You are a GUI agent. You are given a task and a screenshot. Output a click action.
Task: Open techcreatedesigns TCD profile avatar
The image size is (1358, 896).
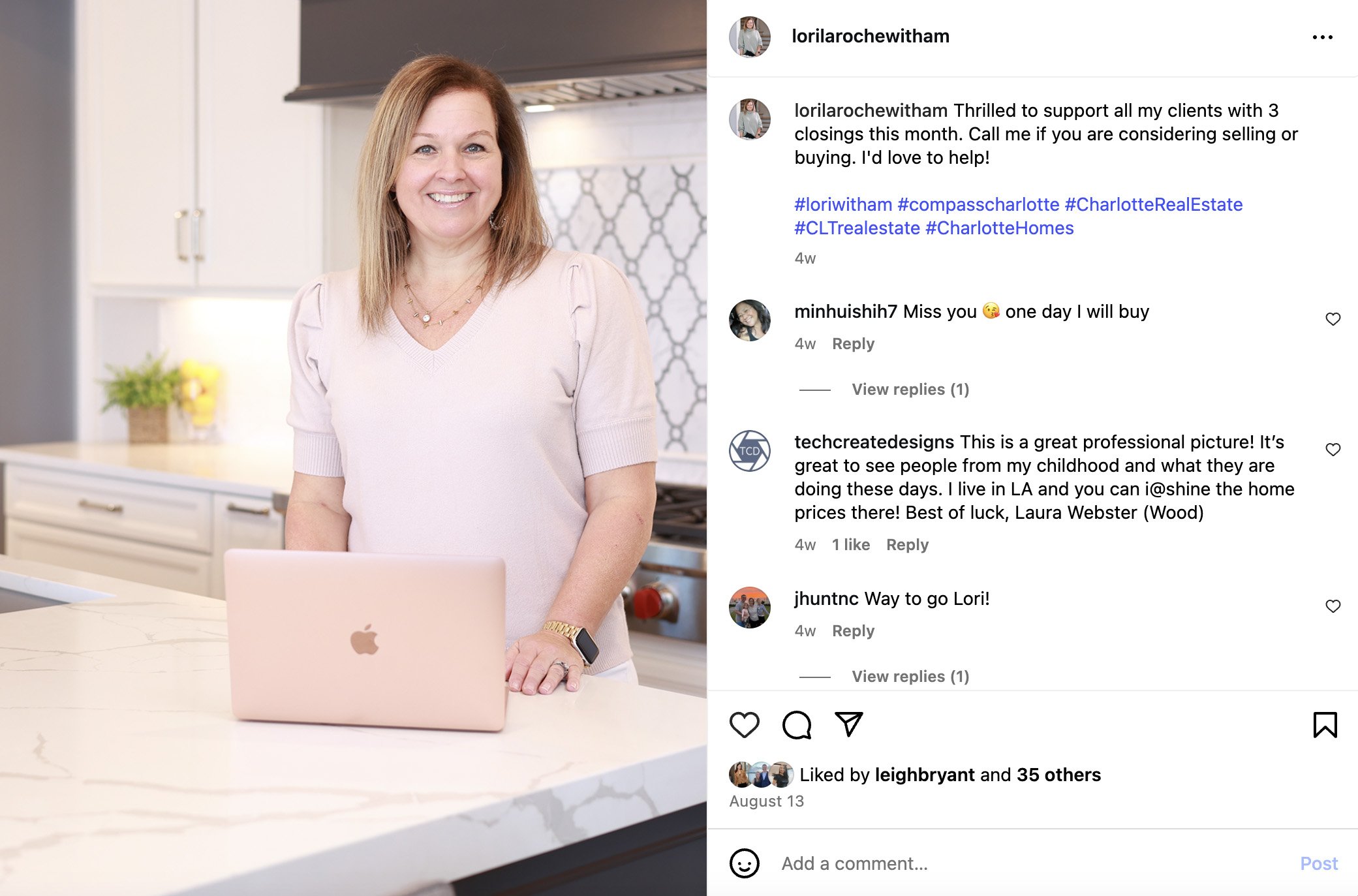tap(749, 451)
